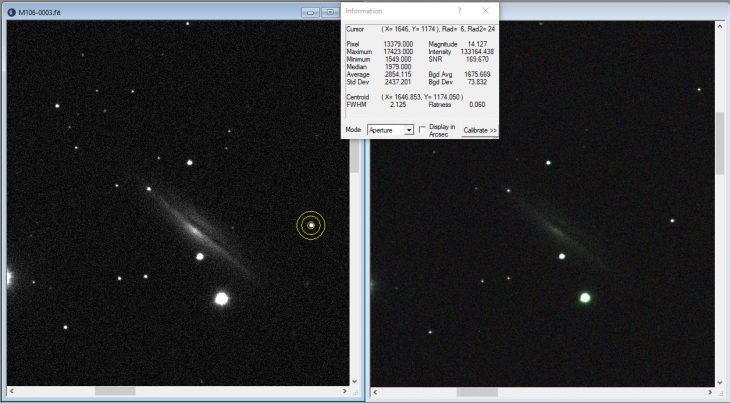The height and width of the screenshot is (403, 730).
Task: Click the M106-0003.fit window icon
Action: 9,12
